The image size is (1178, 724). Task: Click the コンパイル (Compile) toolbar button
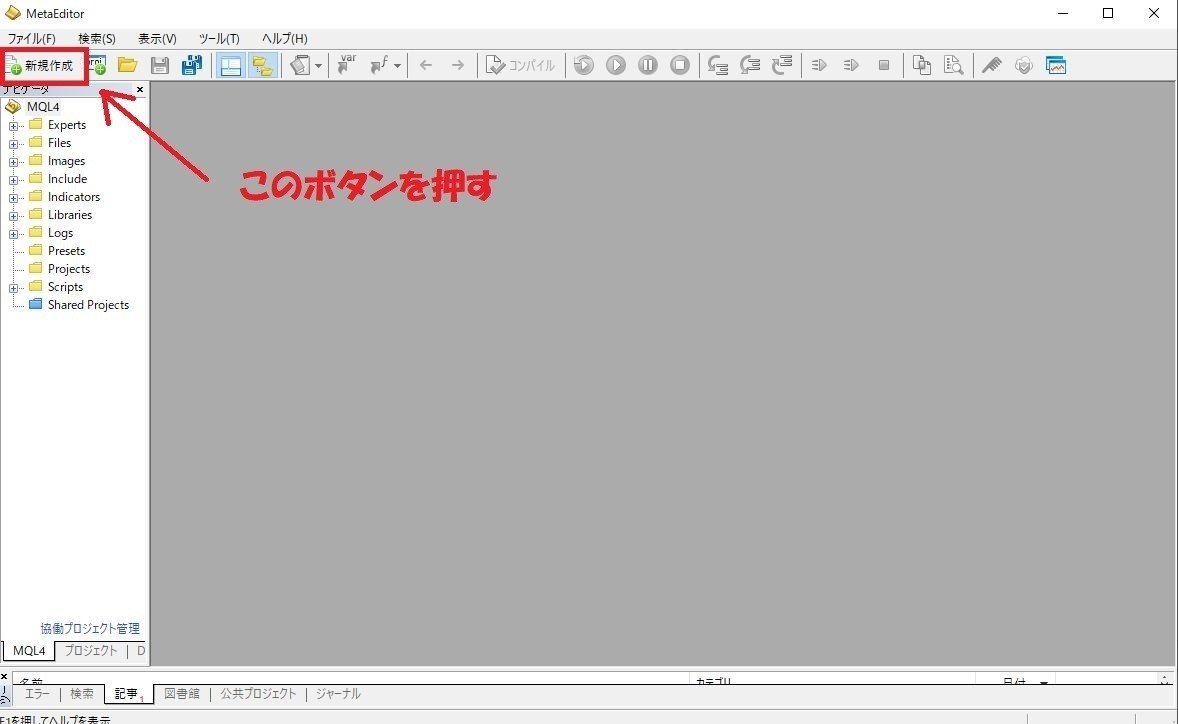[x=521, y=64]
